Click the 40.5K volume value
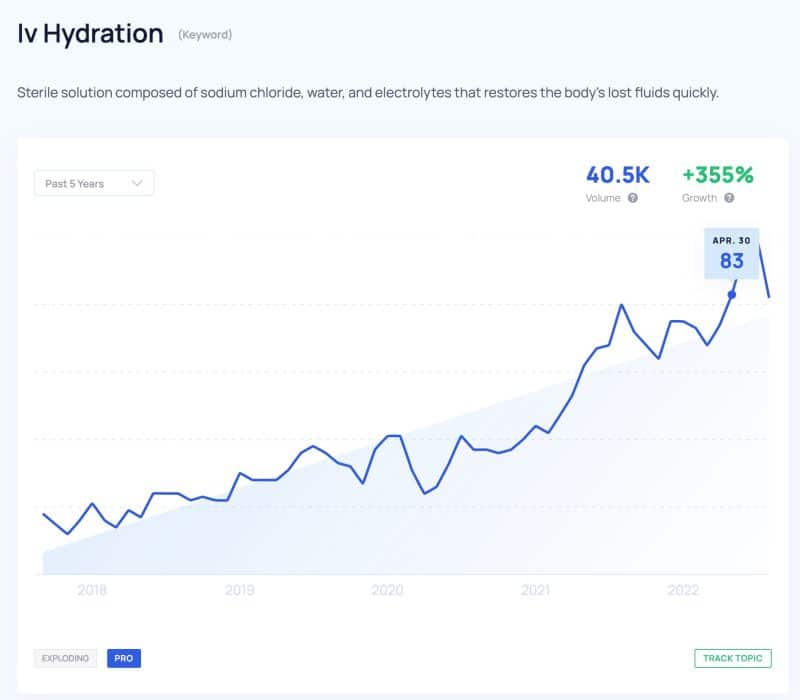Image resolution: width=800 pixels, height=700 pixels. [618, 173]
